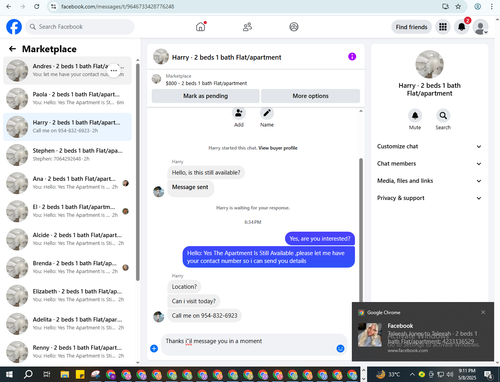
Task: Go back in browser history
Action: pos(9,6)
